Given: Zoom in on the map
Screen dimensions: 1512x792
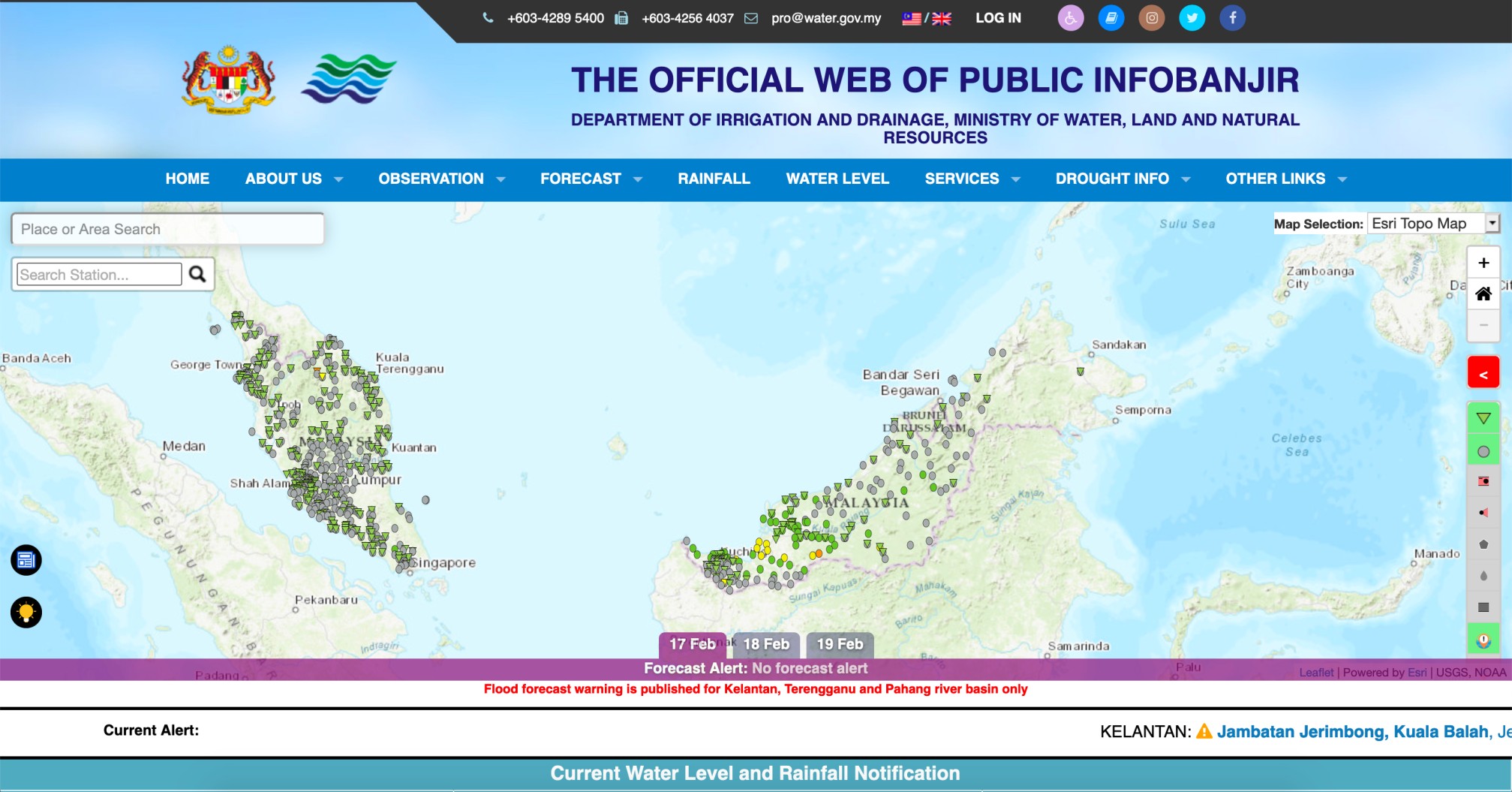Looking at the screenshot, I should 1483,263.
